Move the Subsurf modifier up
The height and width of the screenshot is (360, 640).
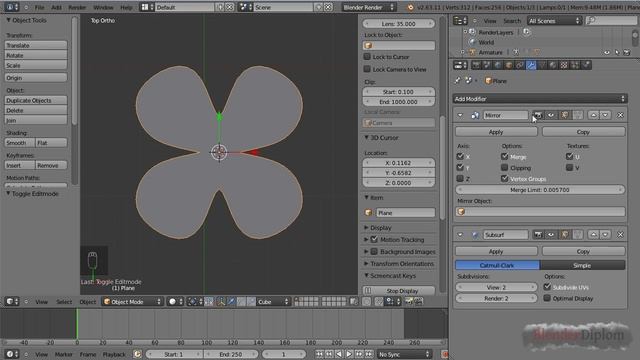[x=593, y=235]
